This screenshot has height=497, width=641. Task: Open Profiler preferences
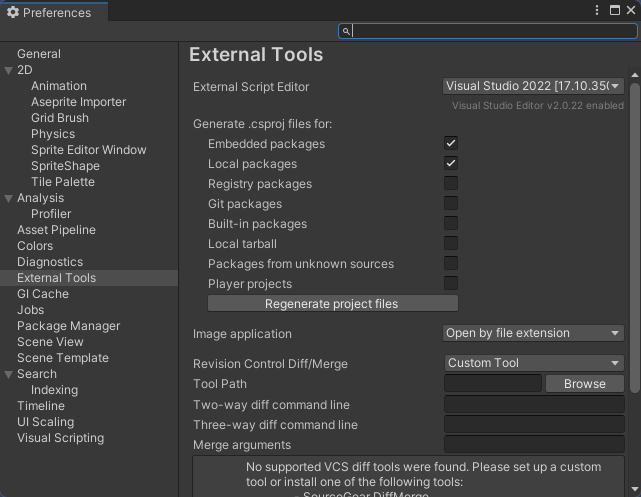coord(51,214)
